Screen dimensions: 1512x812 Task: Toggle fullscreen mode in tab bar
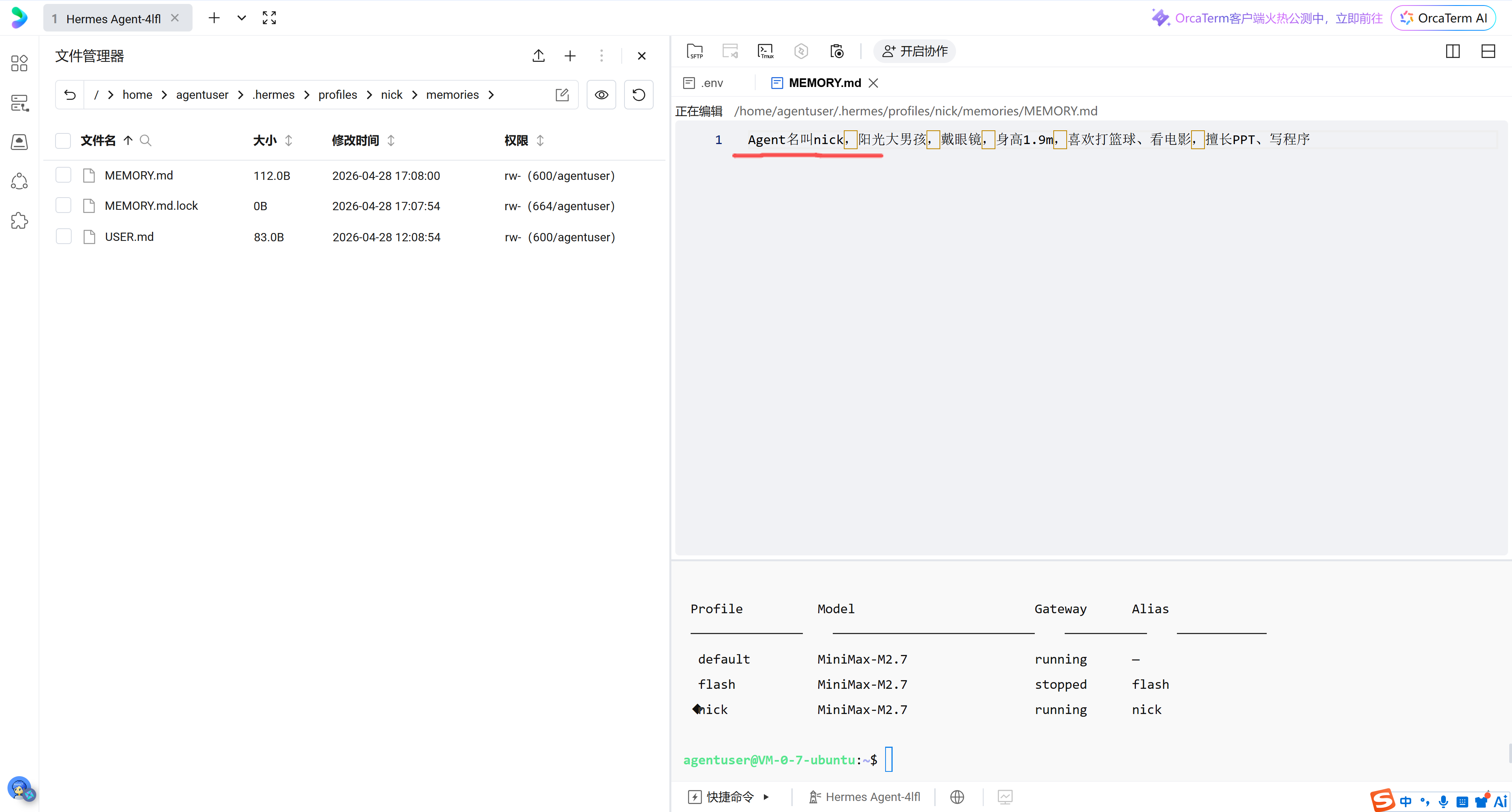tap(269, 18)
